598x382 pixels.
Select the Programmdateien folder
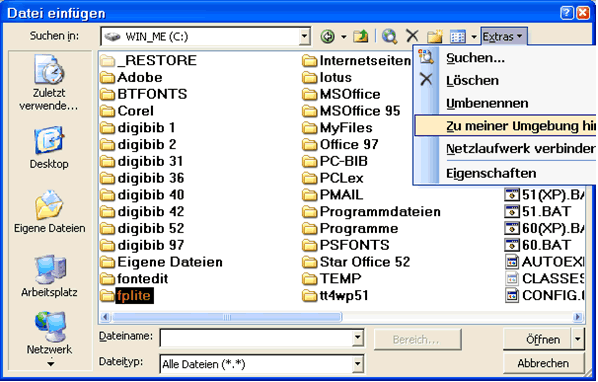click(x=371, y=212)
